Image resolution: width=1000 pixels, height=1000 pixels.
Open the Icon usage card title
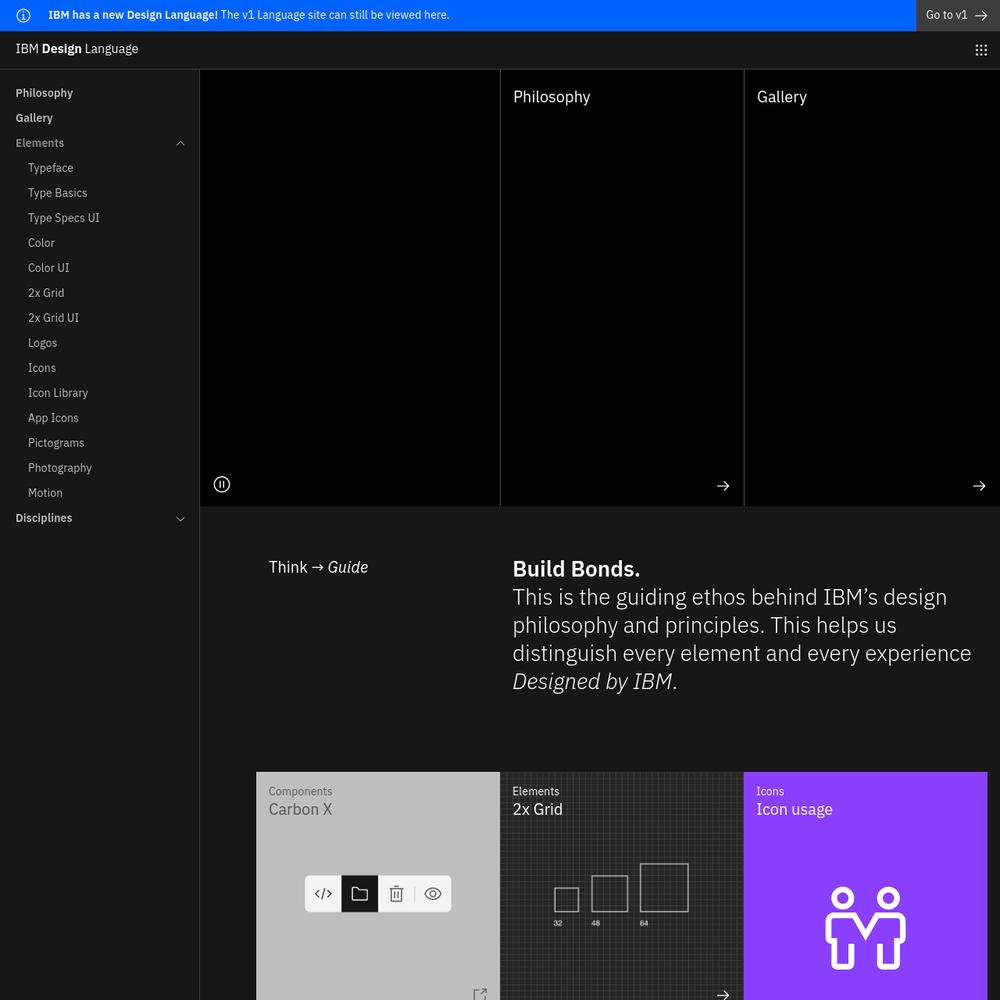click(x=794, y=810)
